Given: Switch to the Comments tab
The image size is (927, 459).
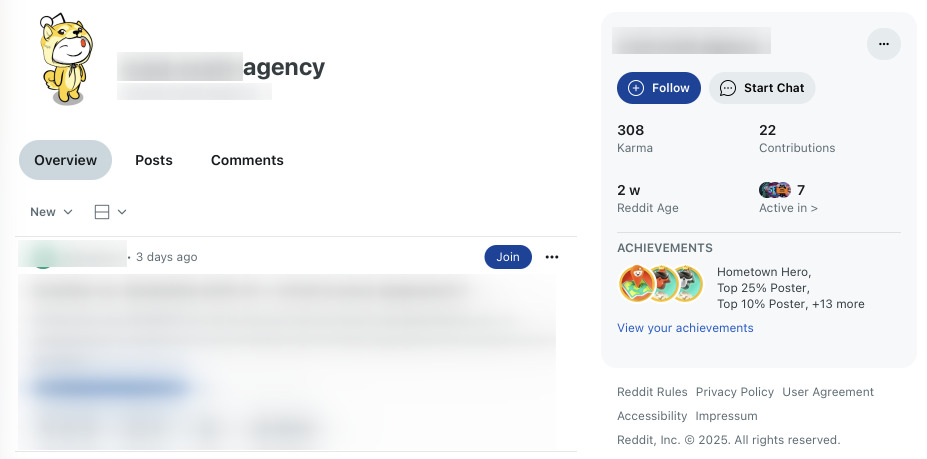Looking at the screenshot, I should [247, 160].
